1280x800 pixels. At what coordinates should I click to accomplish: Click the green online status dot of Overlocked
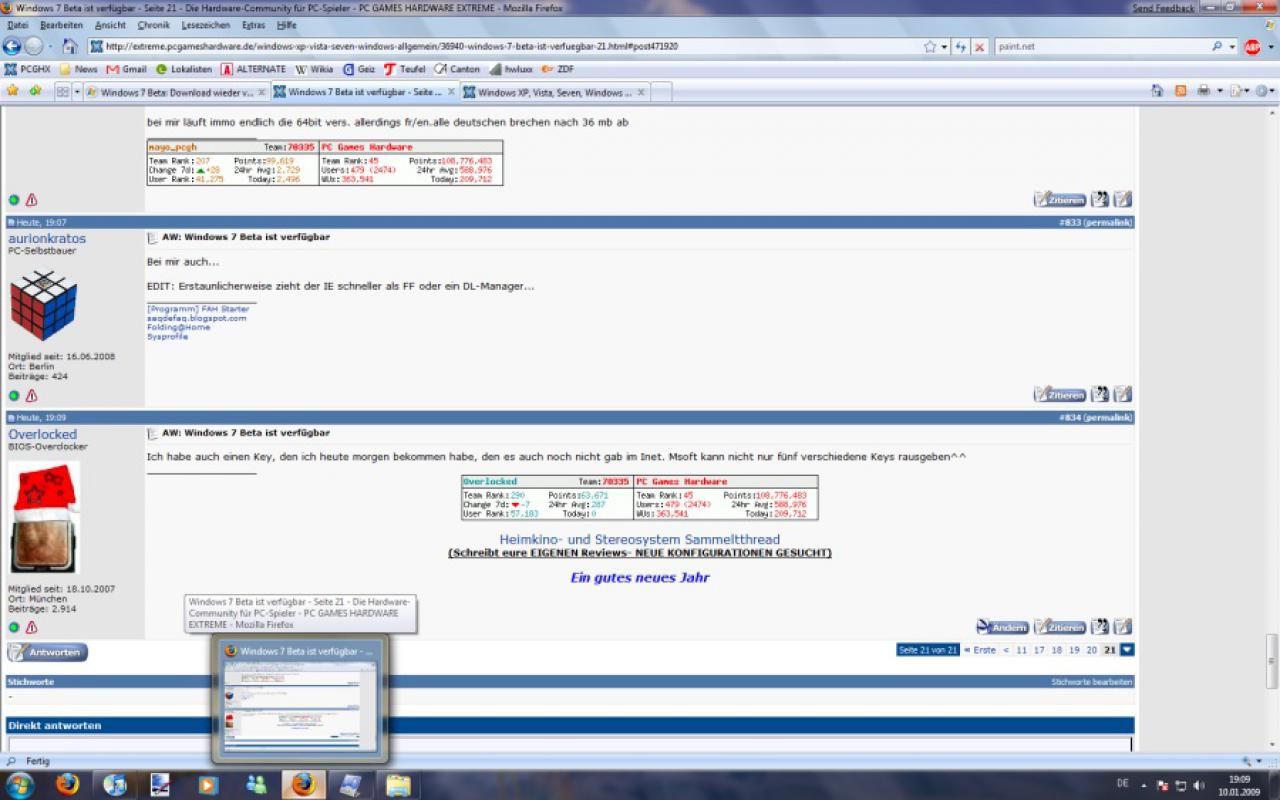[14, 627]
